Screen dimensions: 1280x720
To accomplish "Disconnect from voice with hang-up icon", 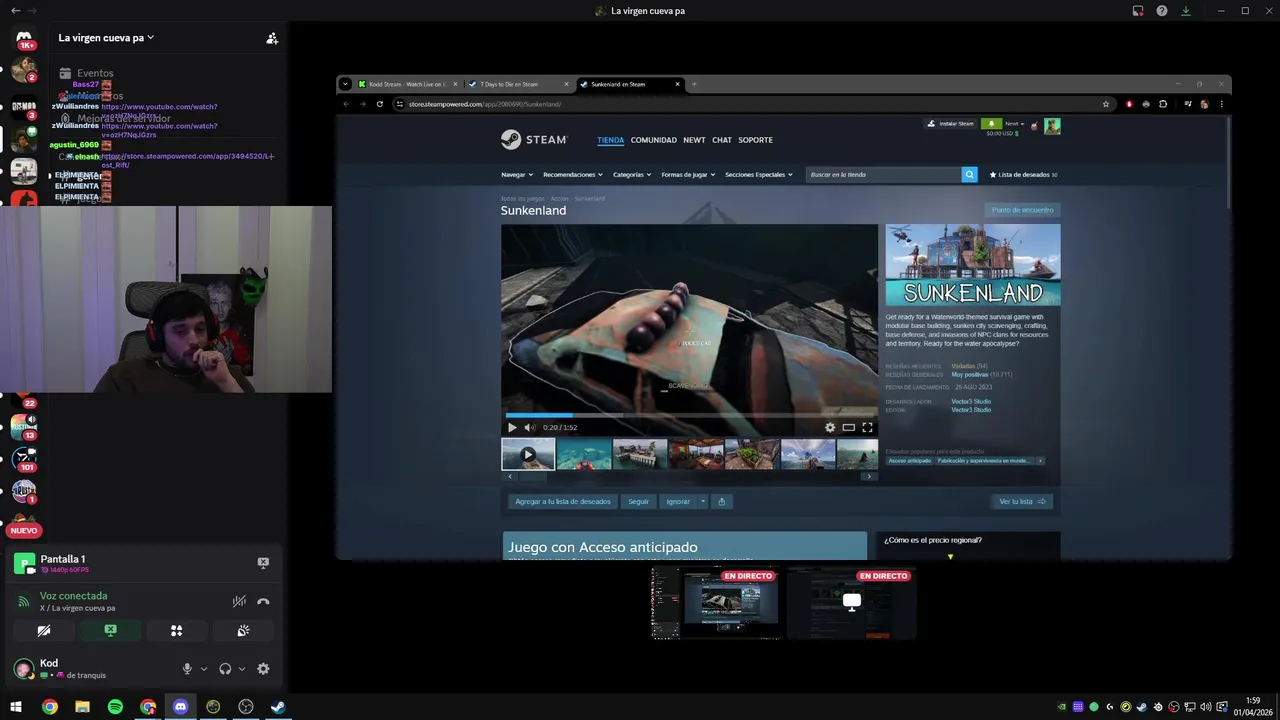I will tap(263, 601).
